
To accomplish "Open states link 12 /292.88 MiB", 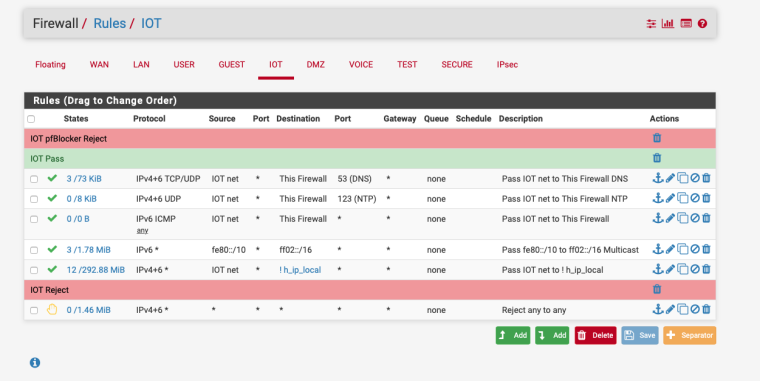I will point(95,270).
